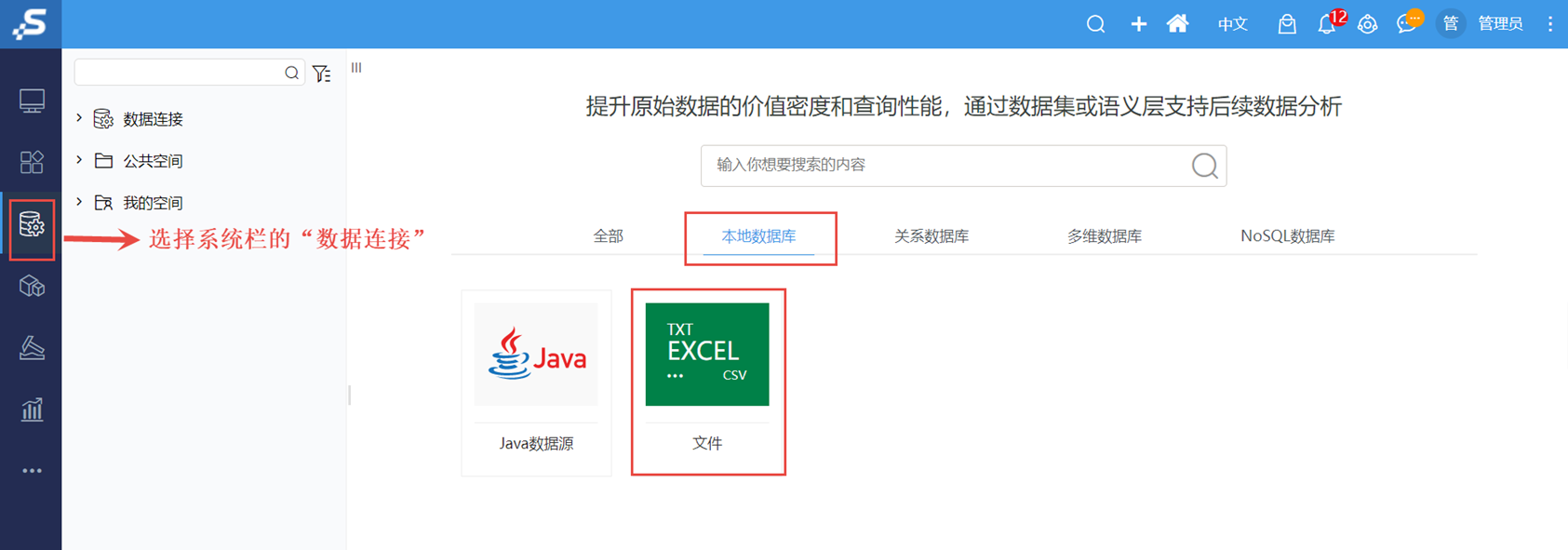Screen dimensions: 1568x550
Task: Open the dashboard grid icon in sidebar
Action: [32, 163]
